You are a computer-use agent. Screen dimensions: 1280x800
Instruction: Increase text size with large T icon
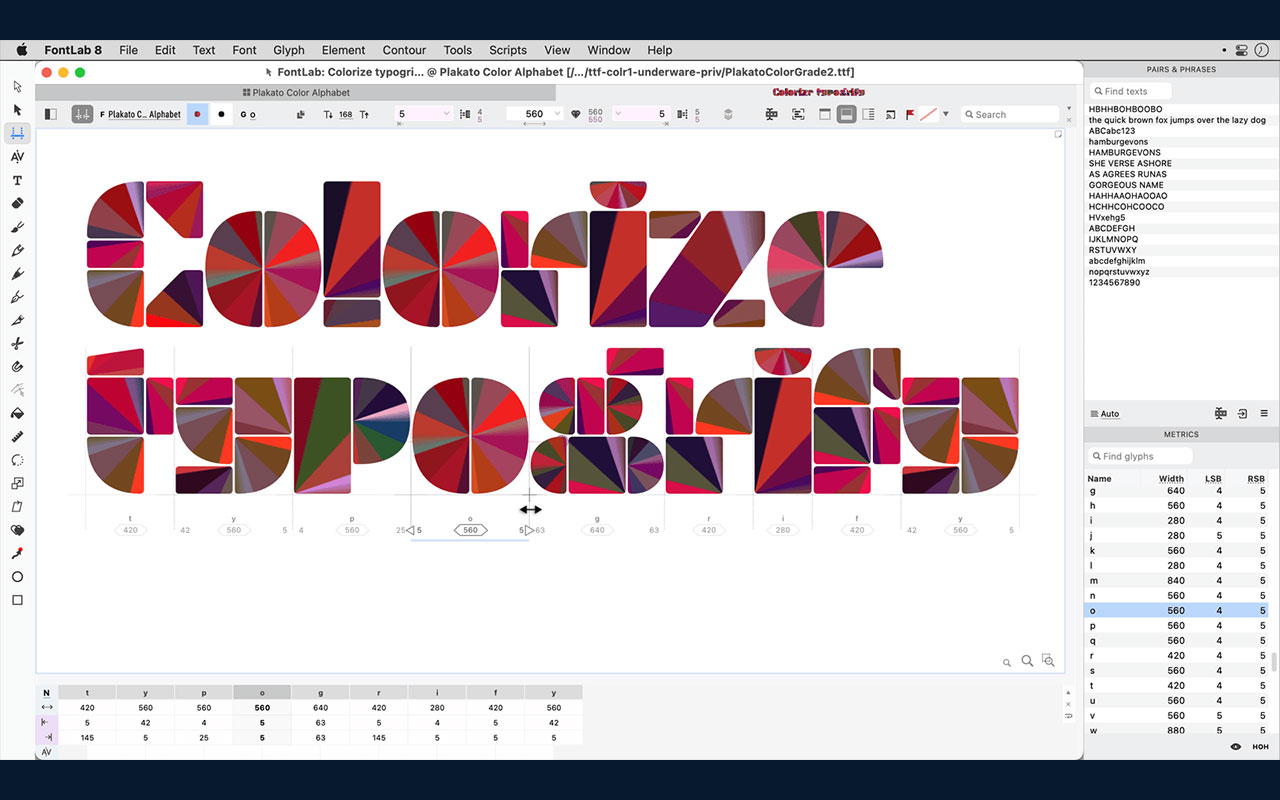364,114
